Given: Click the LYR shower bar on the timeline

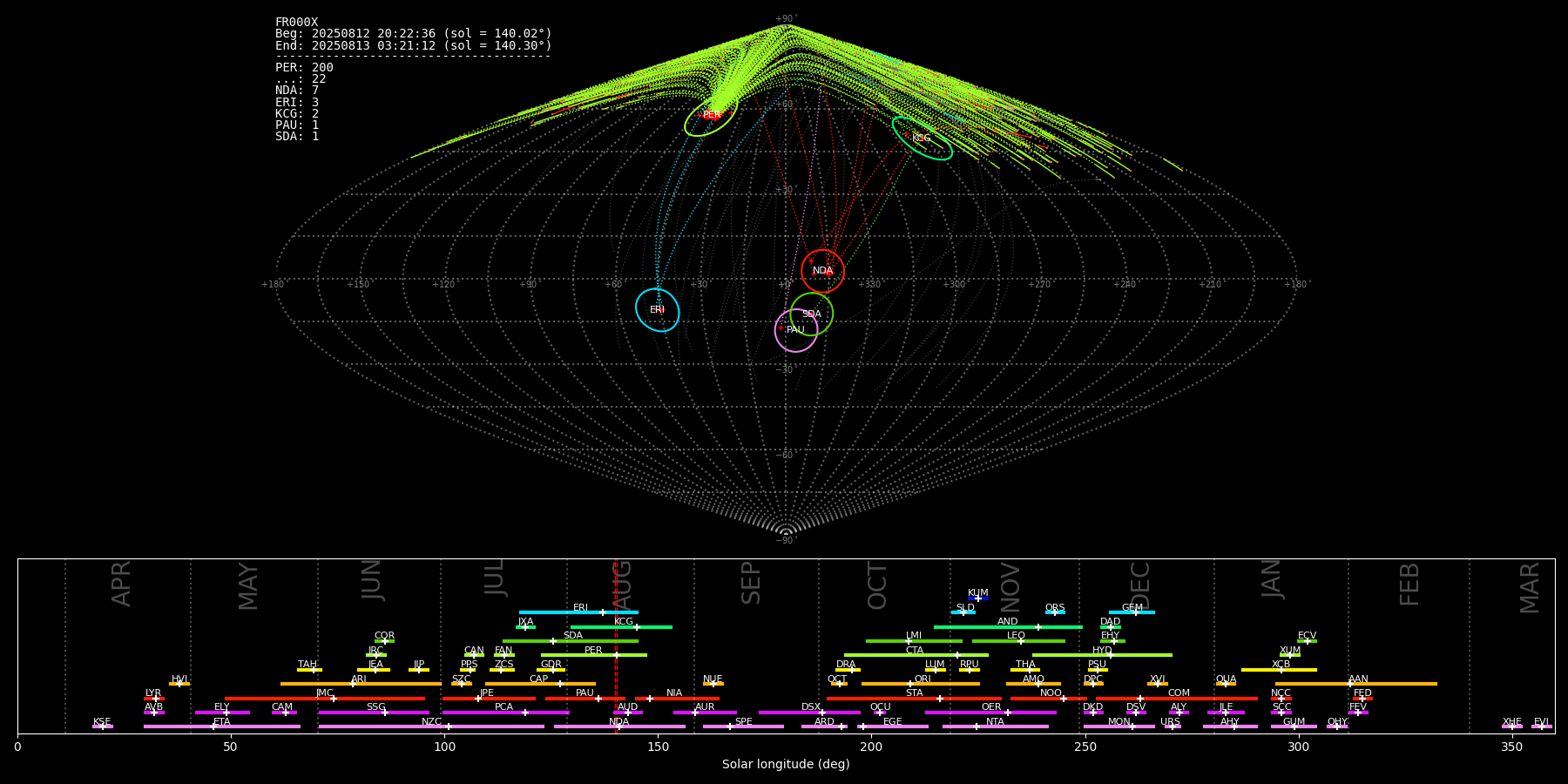Looking at the screenshot, I should (154, 699).
